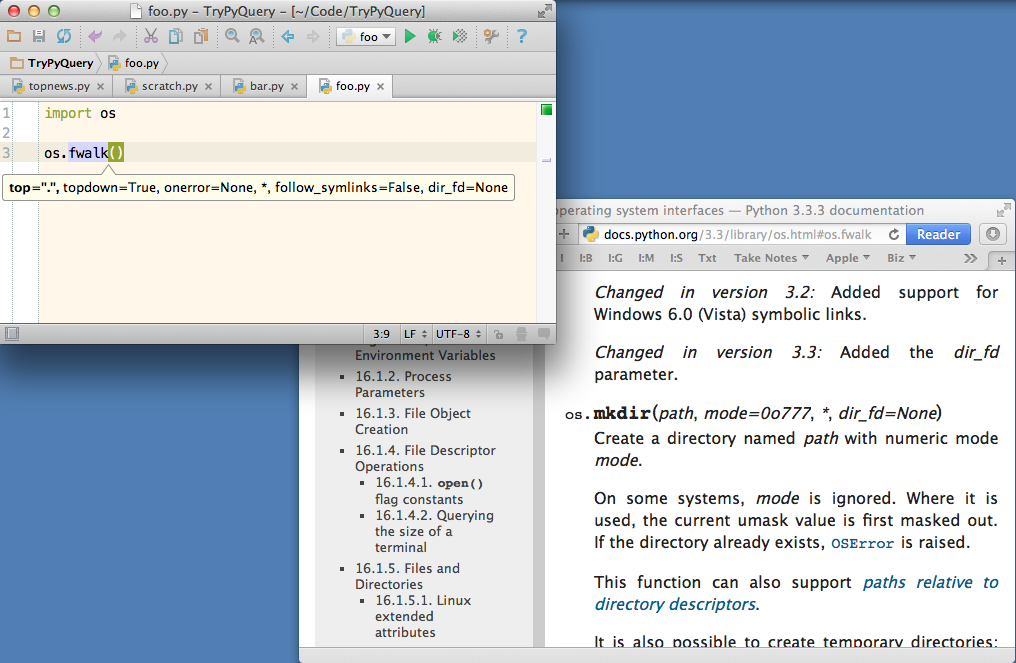Click the I:B bookmark in Safari bookmarks bar
The height and width of the screenshot is (663, 1016).
pos(586,258)
